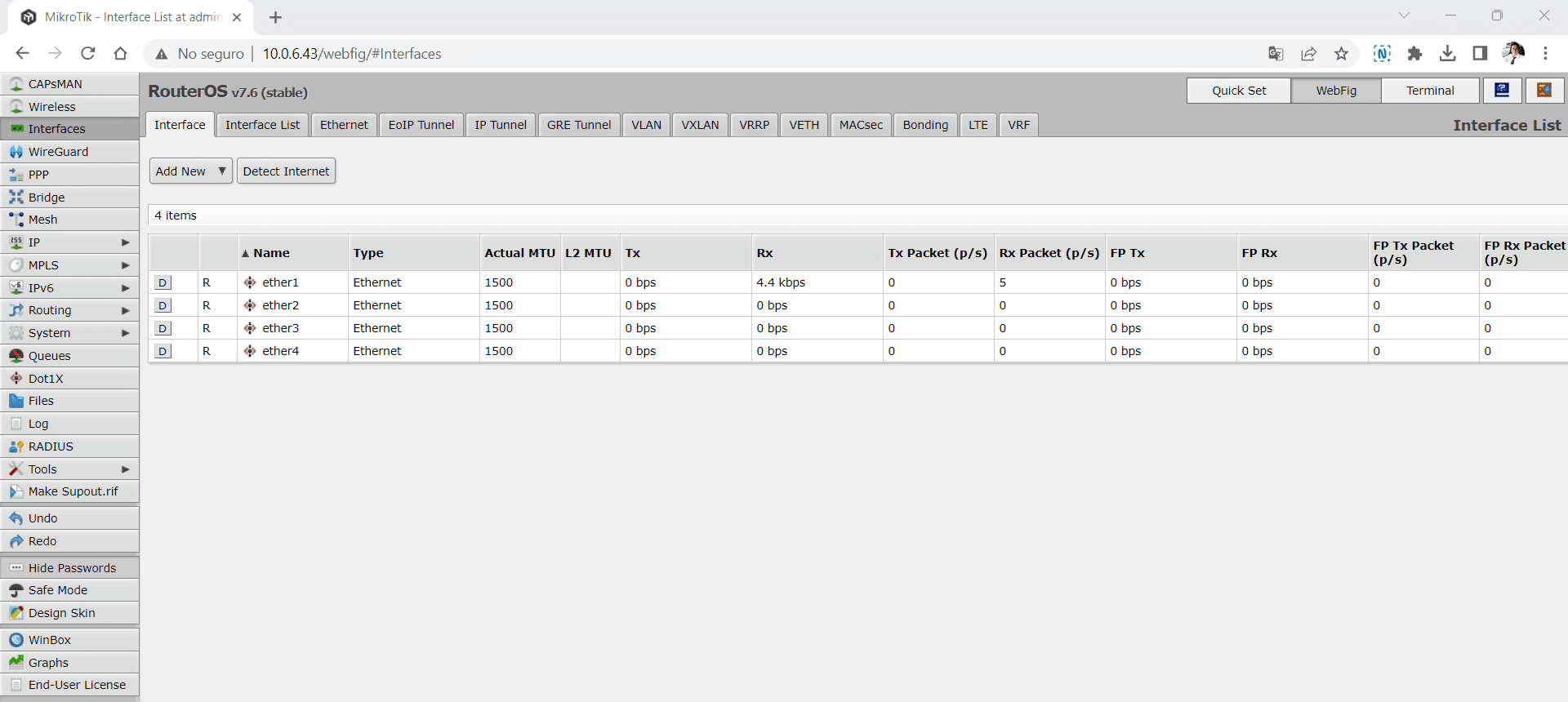Open Design Skin editor

(69, 613)
